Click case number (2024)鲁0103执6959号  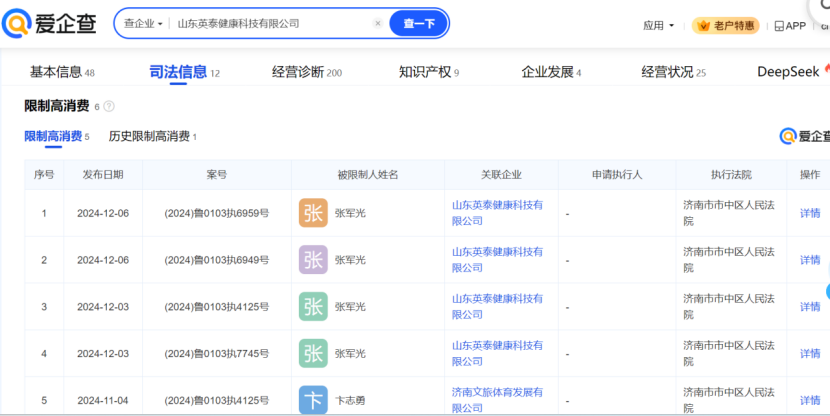[x=216, y=213]
